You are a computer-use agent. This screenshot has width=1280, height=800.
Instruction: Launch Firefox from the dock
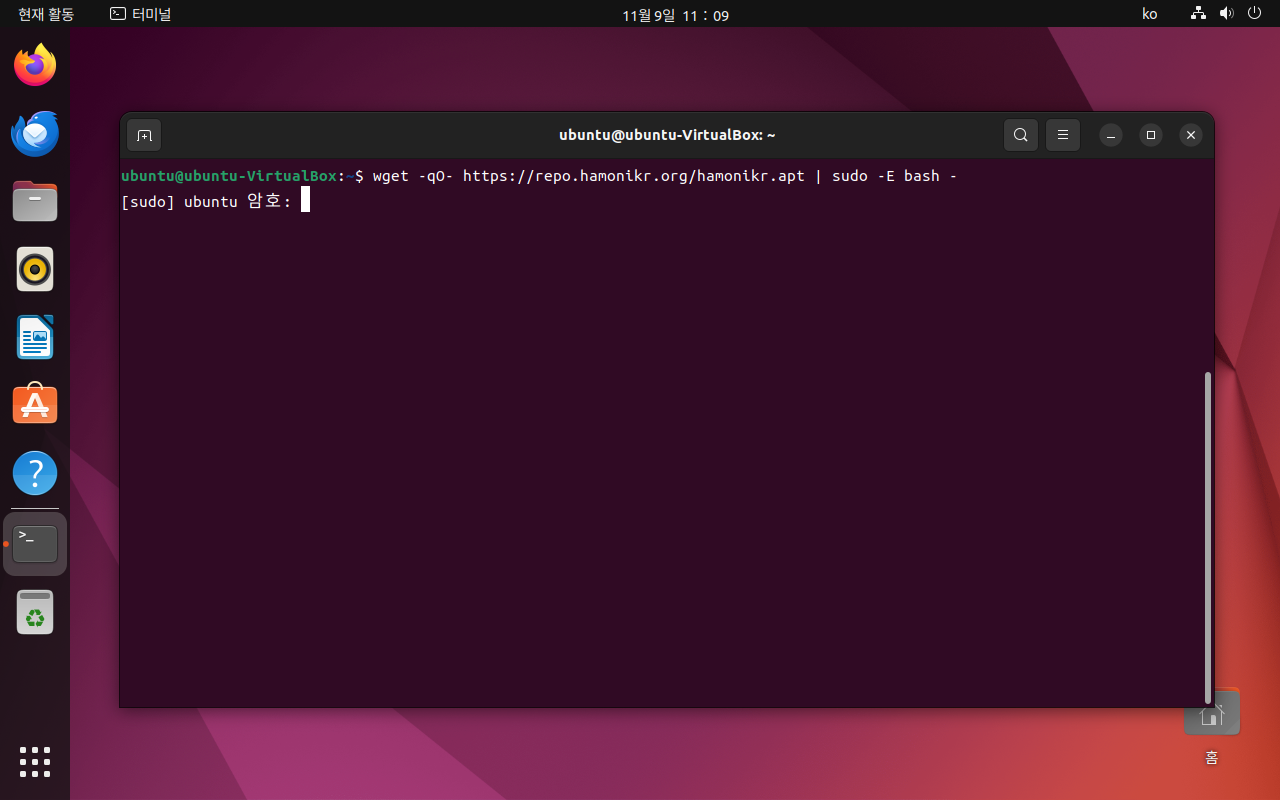click(x=35, y=66)
